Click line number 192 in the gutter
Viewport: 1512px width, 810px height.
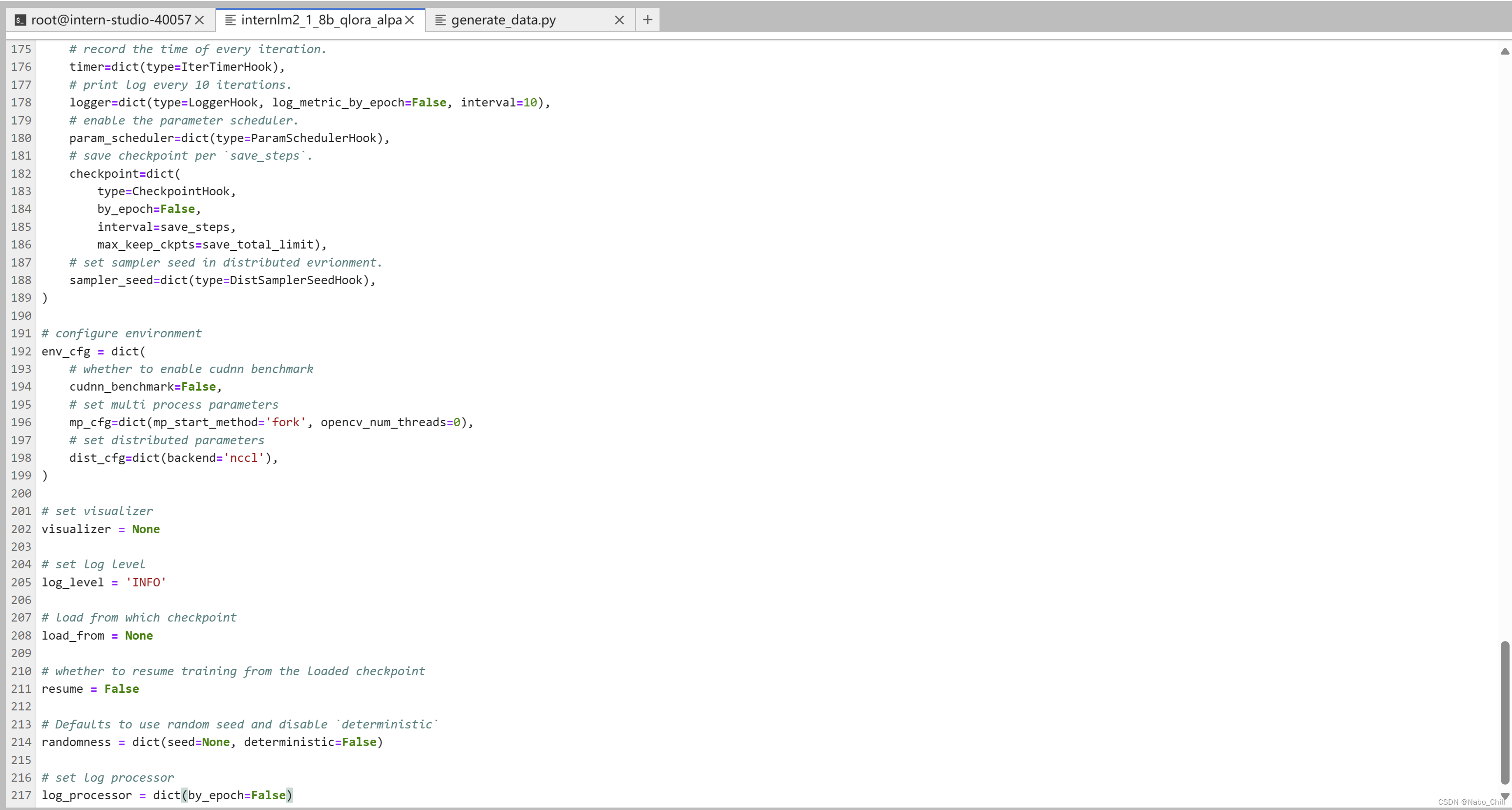point(21,352)
